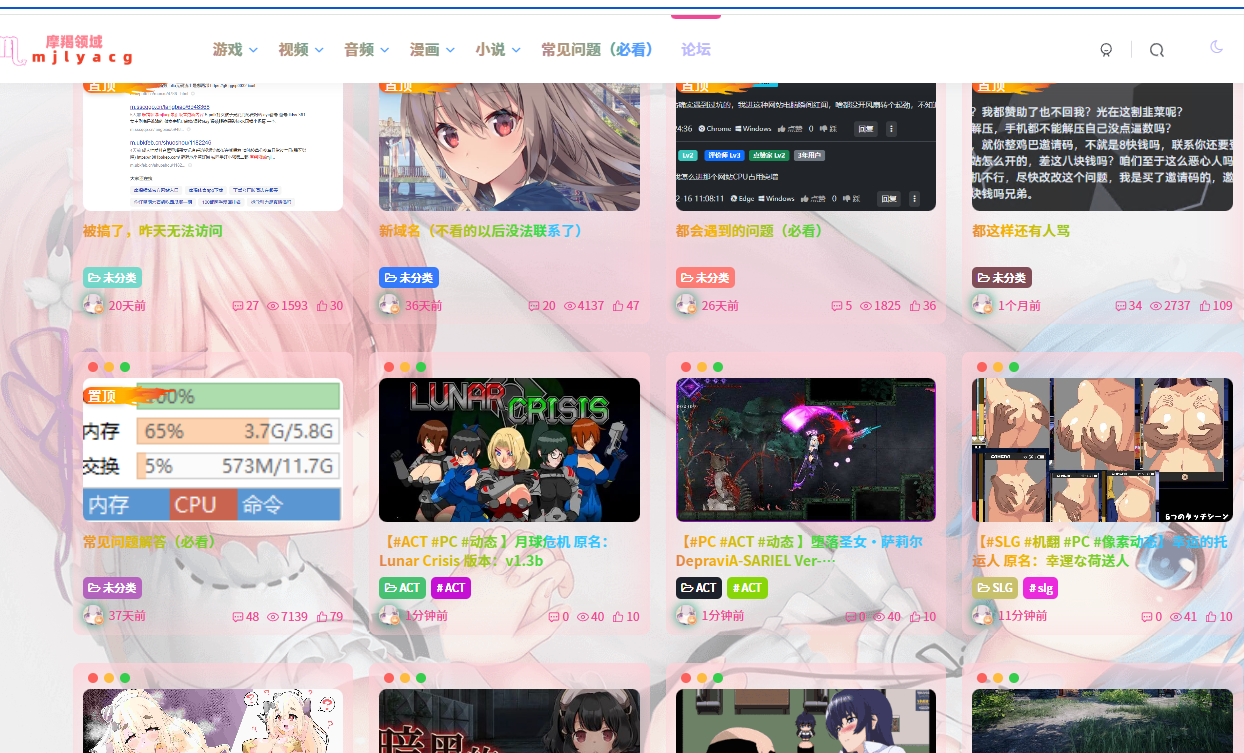Click the like thumb icon showing 30
Image resolution: width=1244 pixels, height=753 pixels.
(321, 306)
